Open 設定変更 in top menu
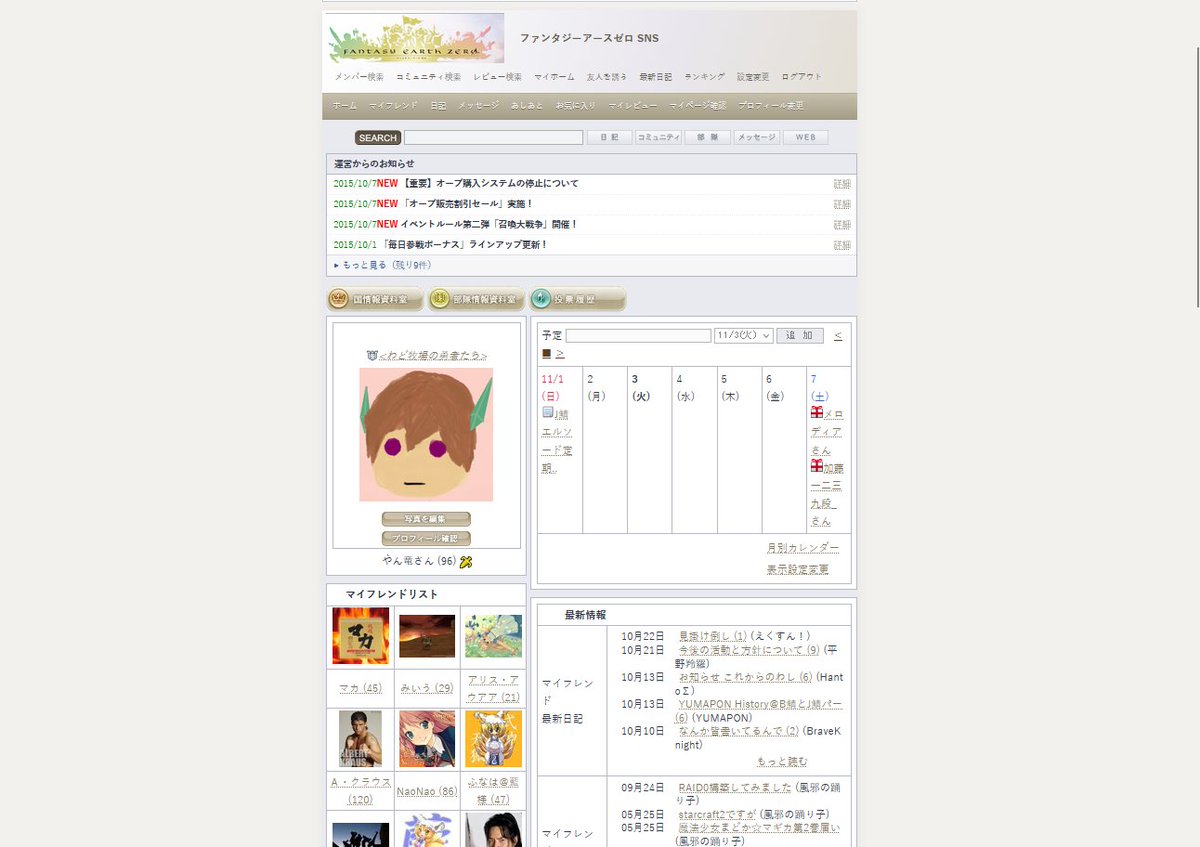This screenshot has height=847, width=1200. 753,77
